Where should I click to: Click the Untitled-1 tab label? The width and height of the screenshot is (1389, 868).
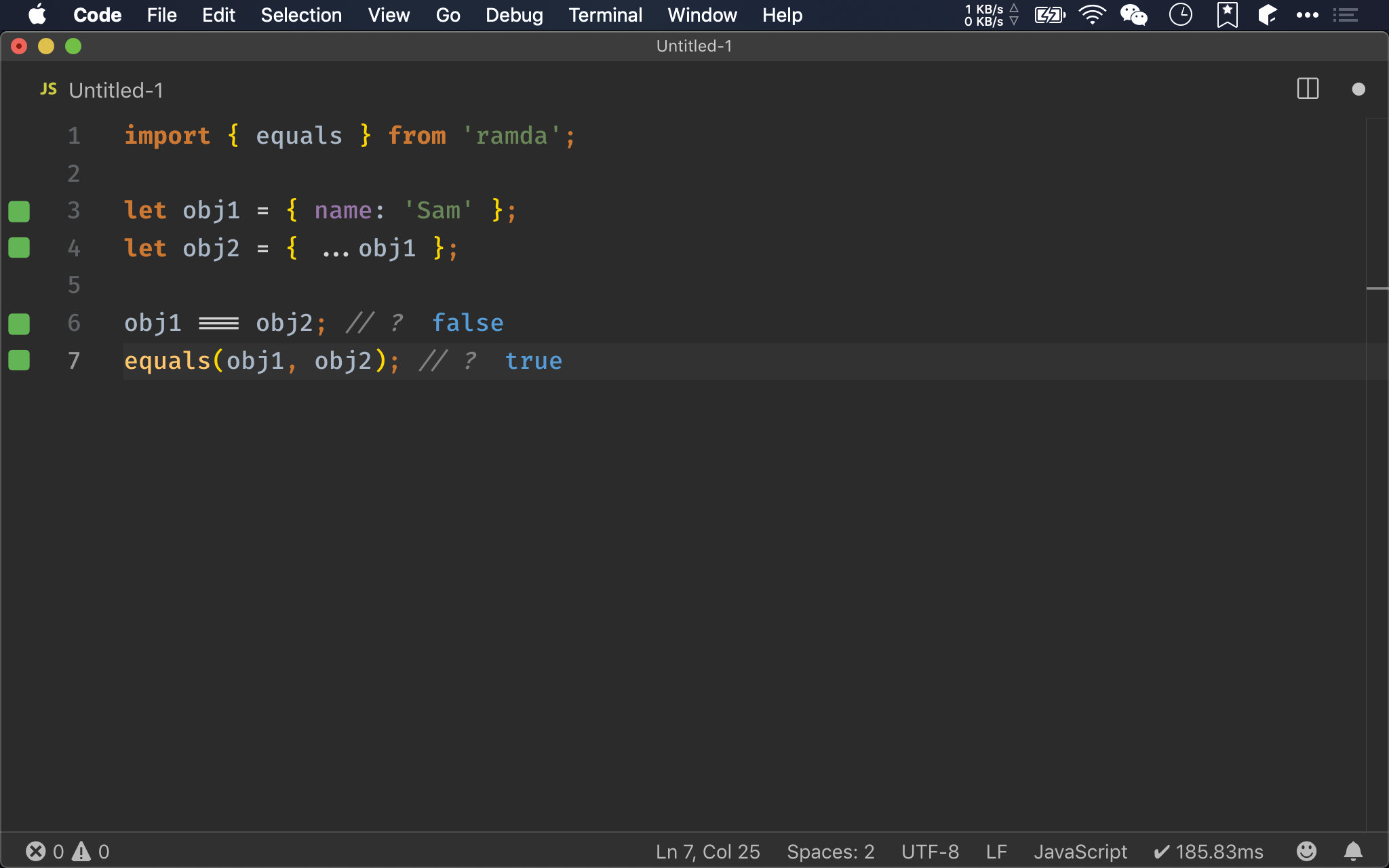point(116,90)
